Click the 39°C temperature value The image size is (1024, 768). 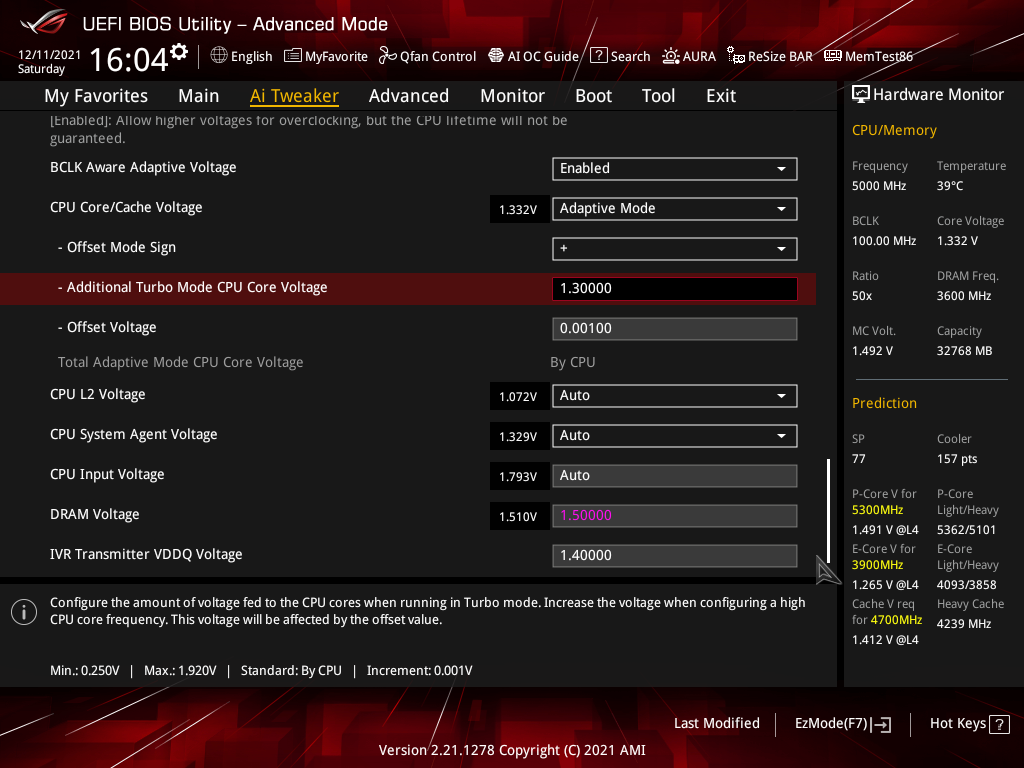click(950, 186)
